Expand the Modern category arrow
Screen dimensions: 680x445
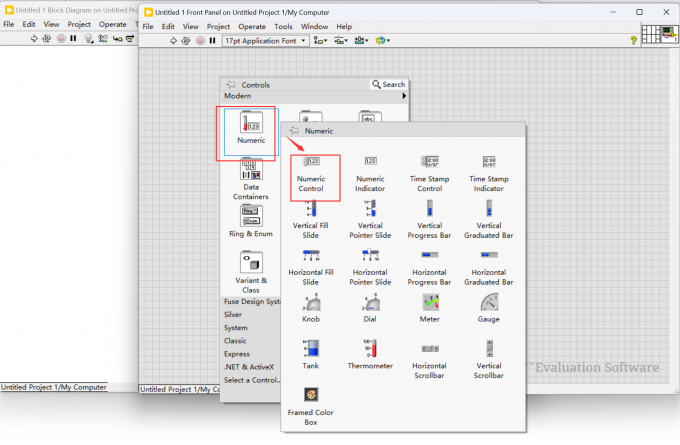coord(404,96)
